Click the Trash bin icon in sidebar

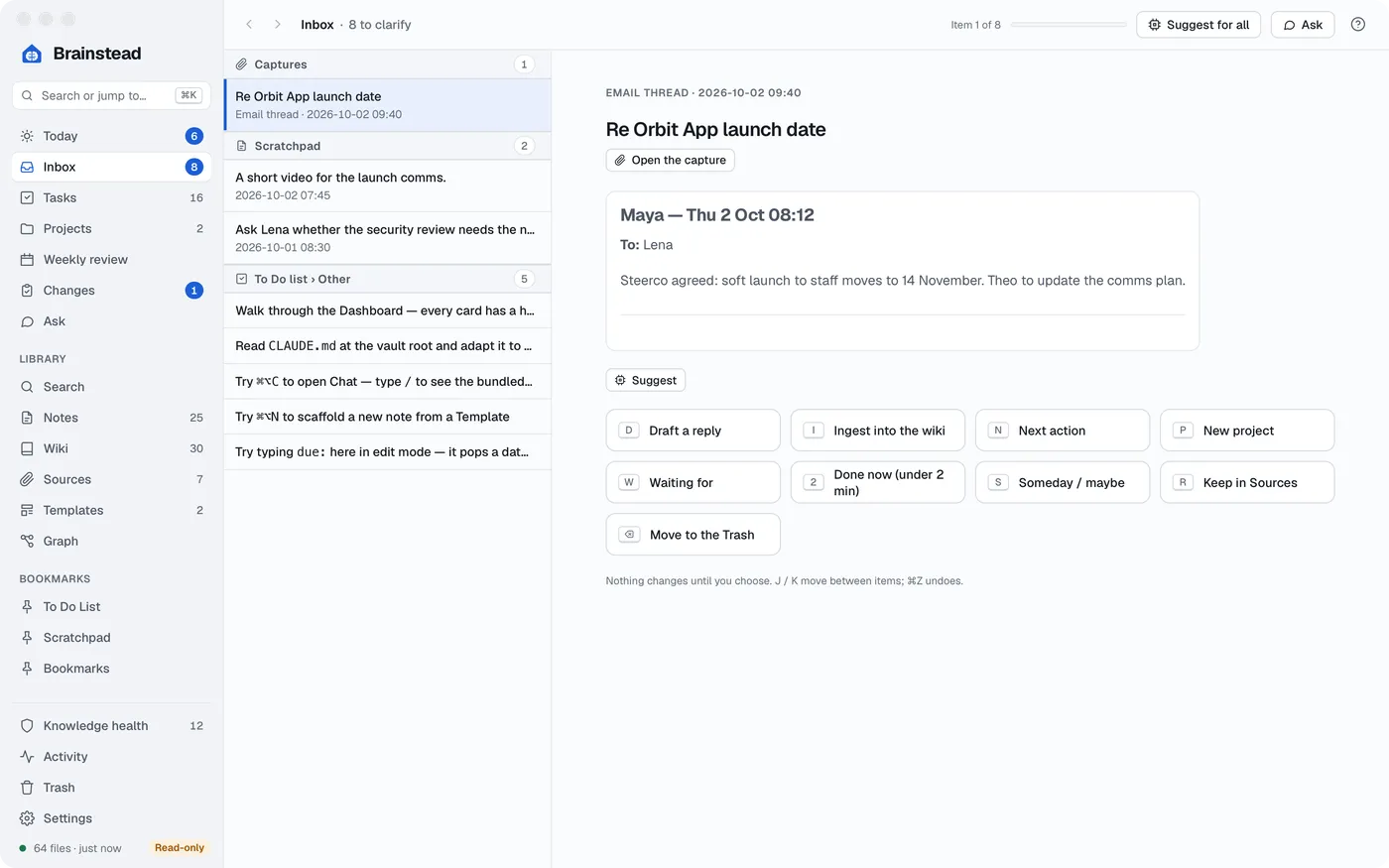click(x=27, y=788)
